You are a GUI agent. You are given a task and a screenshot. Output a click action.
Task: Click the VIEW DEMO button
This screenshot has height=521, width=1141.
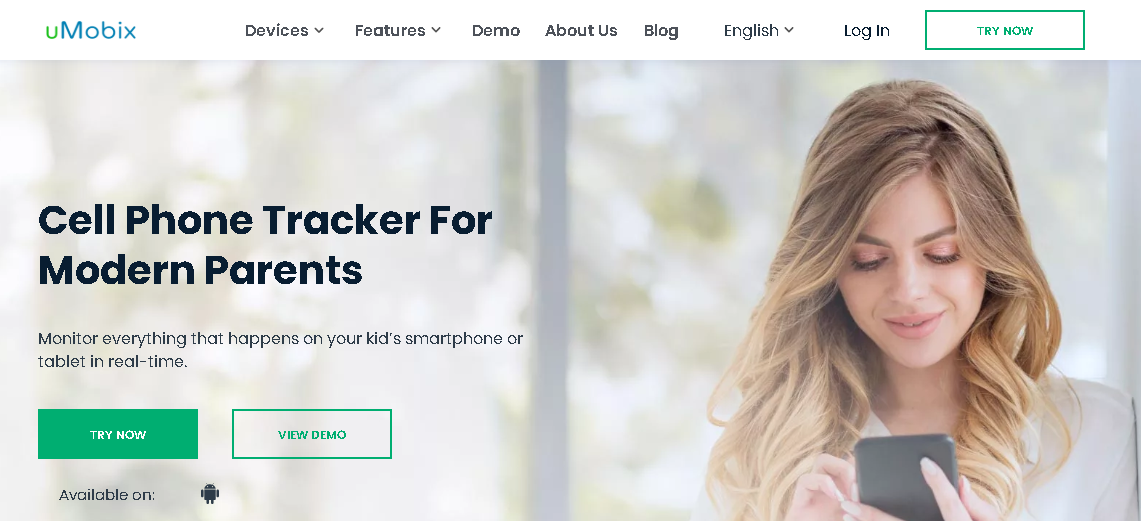pyautogui.click(x=311, y=434)
